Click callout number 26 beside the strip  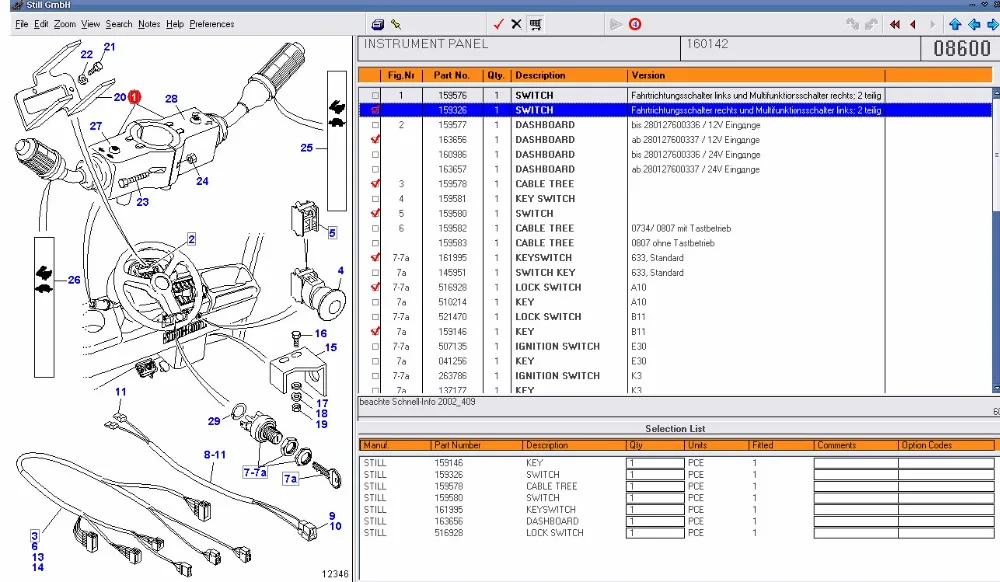[x=74, y=280]
